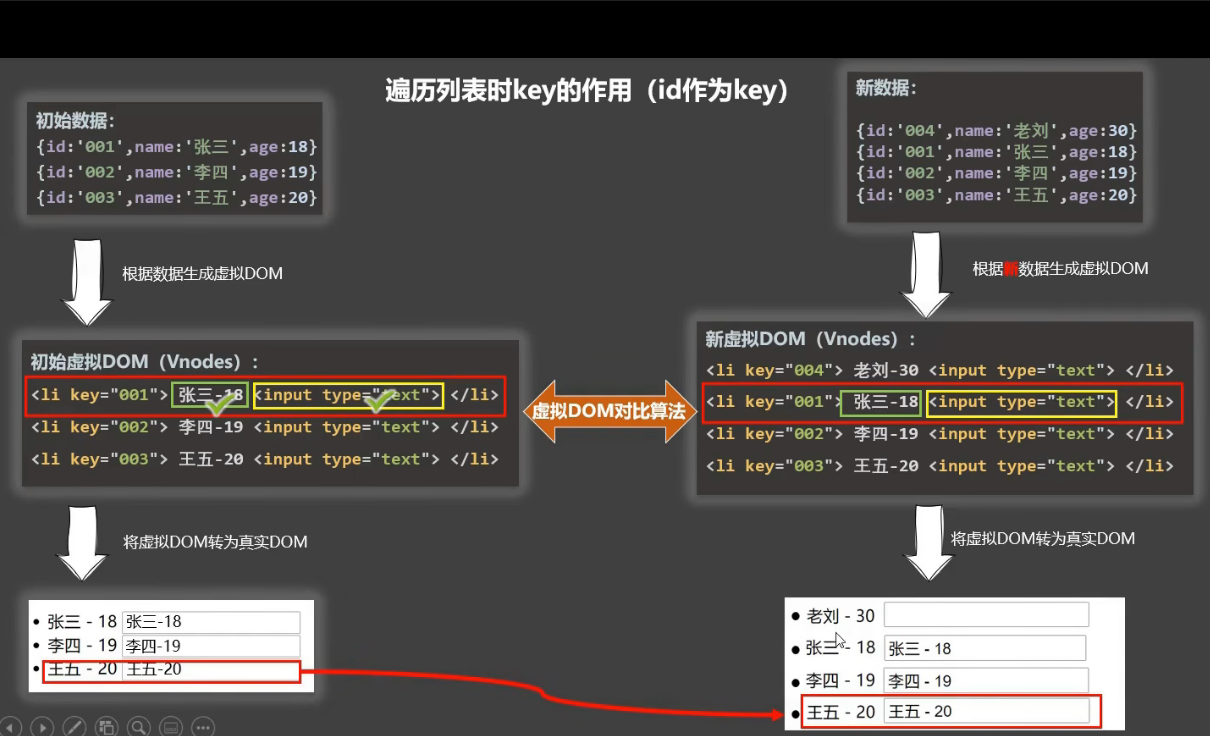The height and width of the screenshot is (736, 1210).
Task: Click 张三-18 text in 新虚拟DOM green box
Action: click(886, 402)
